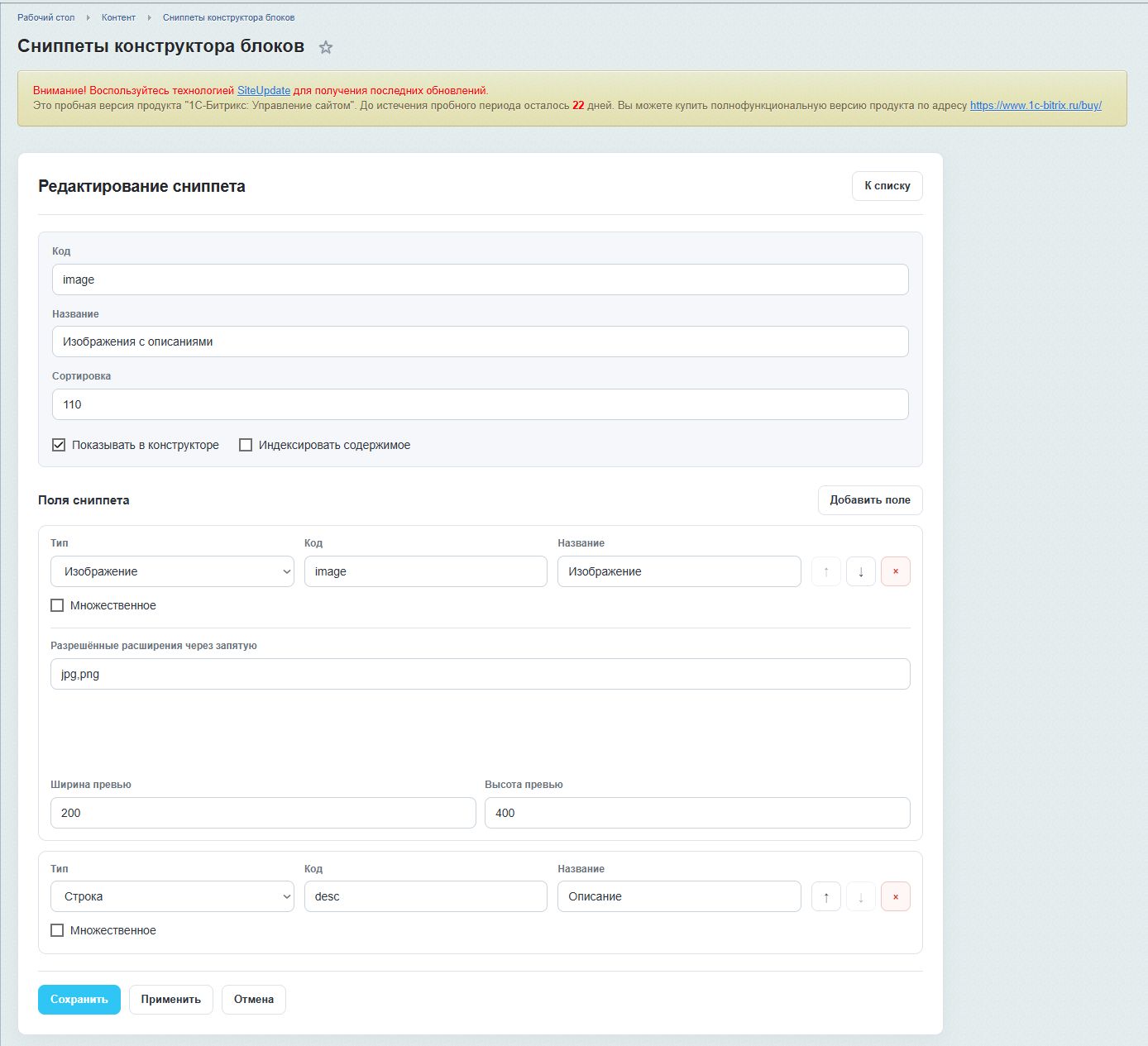Click 'Высота превью' input with 400

697,813
